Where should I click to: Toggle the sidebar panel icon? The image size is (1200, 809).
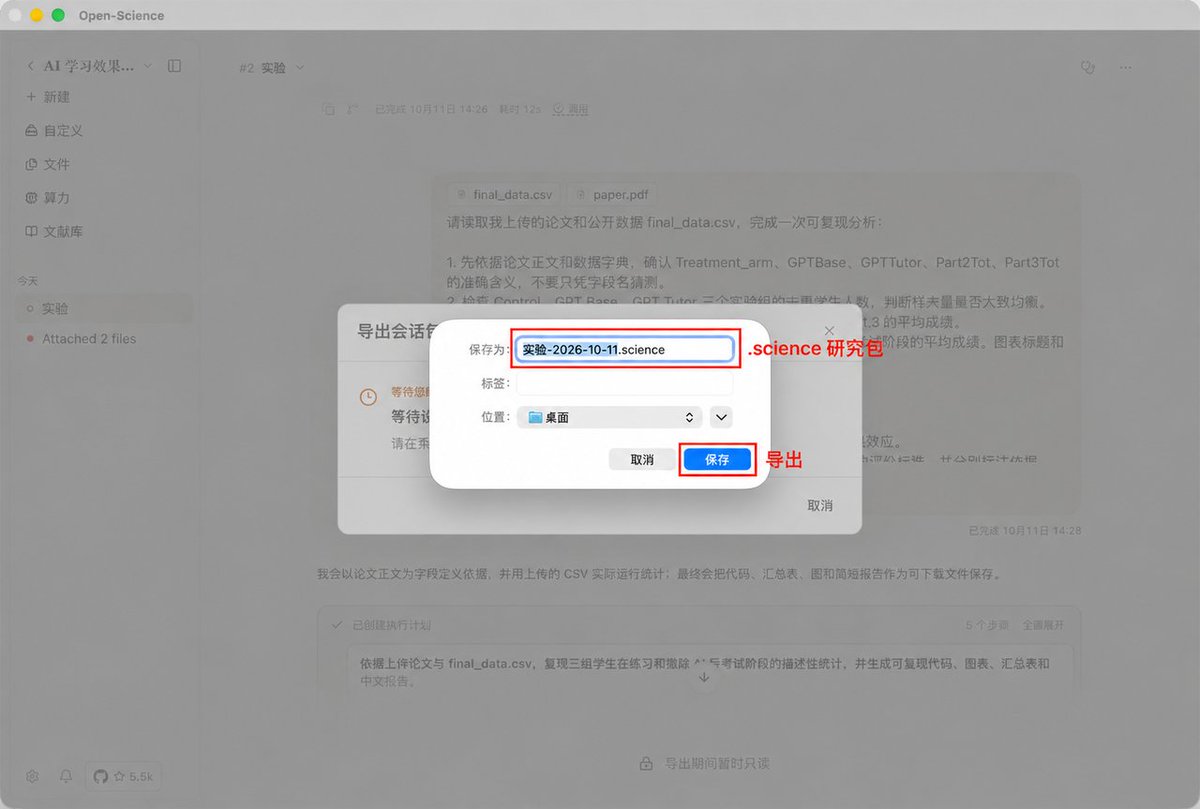(175, 66)
